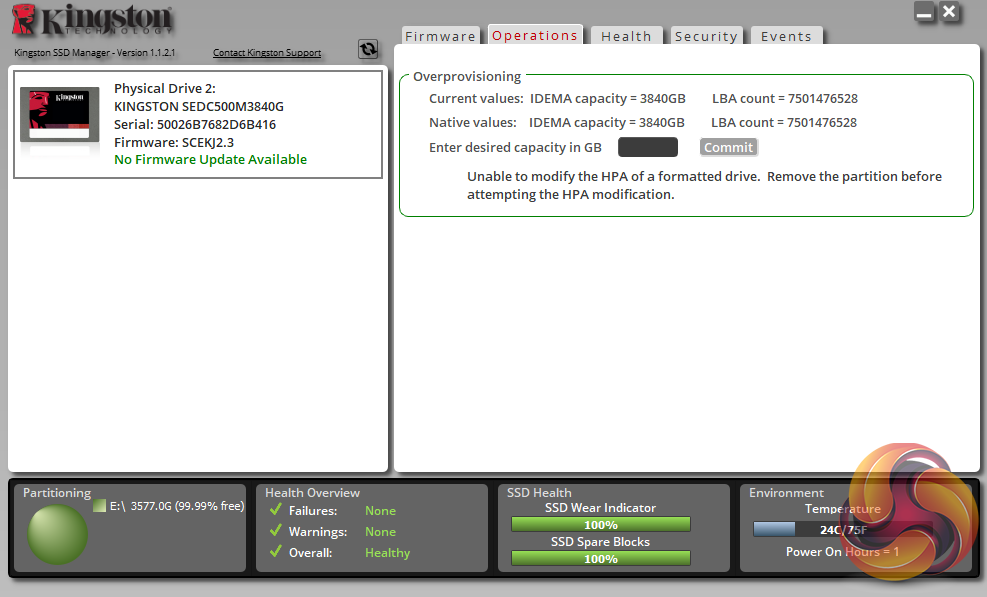Image resolution: width=987 pixels, height=597 pixels.
Task: View the Events tab
Action: [786, 36]
